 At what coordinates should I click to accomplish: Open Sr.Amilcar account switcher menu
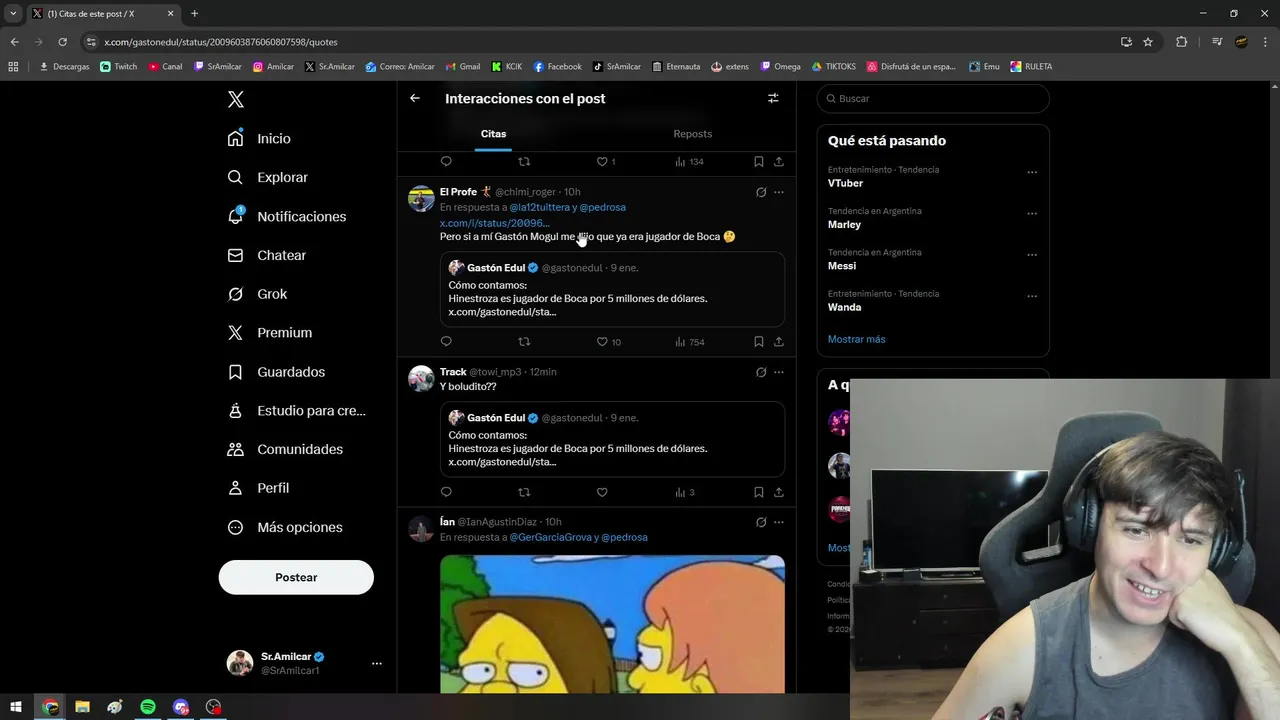tap(305, 663)
